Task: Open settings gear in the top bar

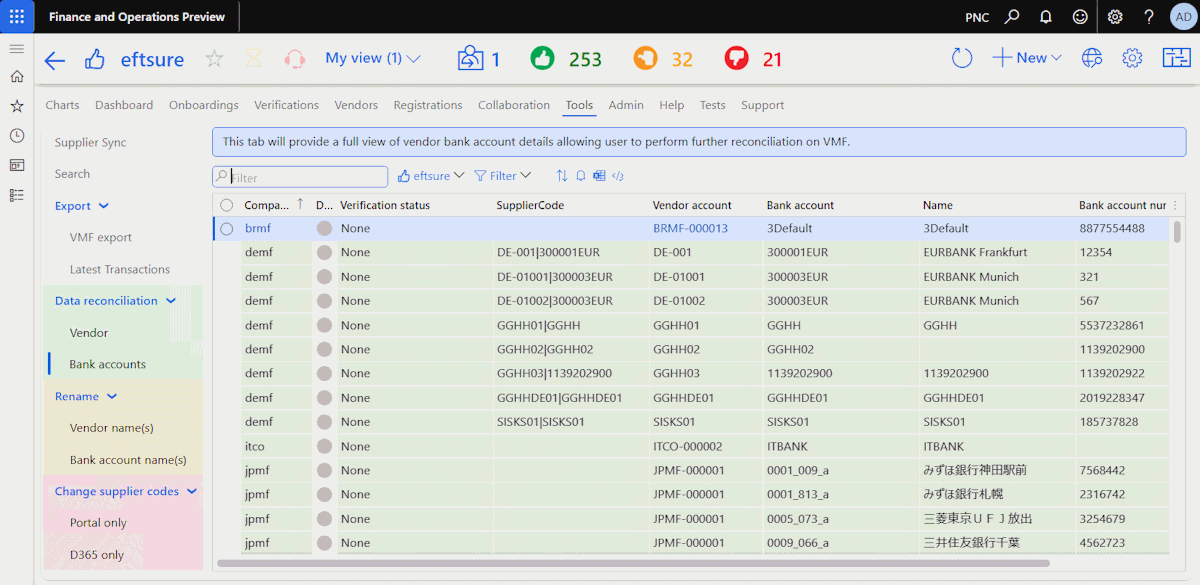Action: (1115, 17)
